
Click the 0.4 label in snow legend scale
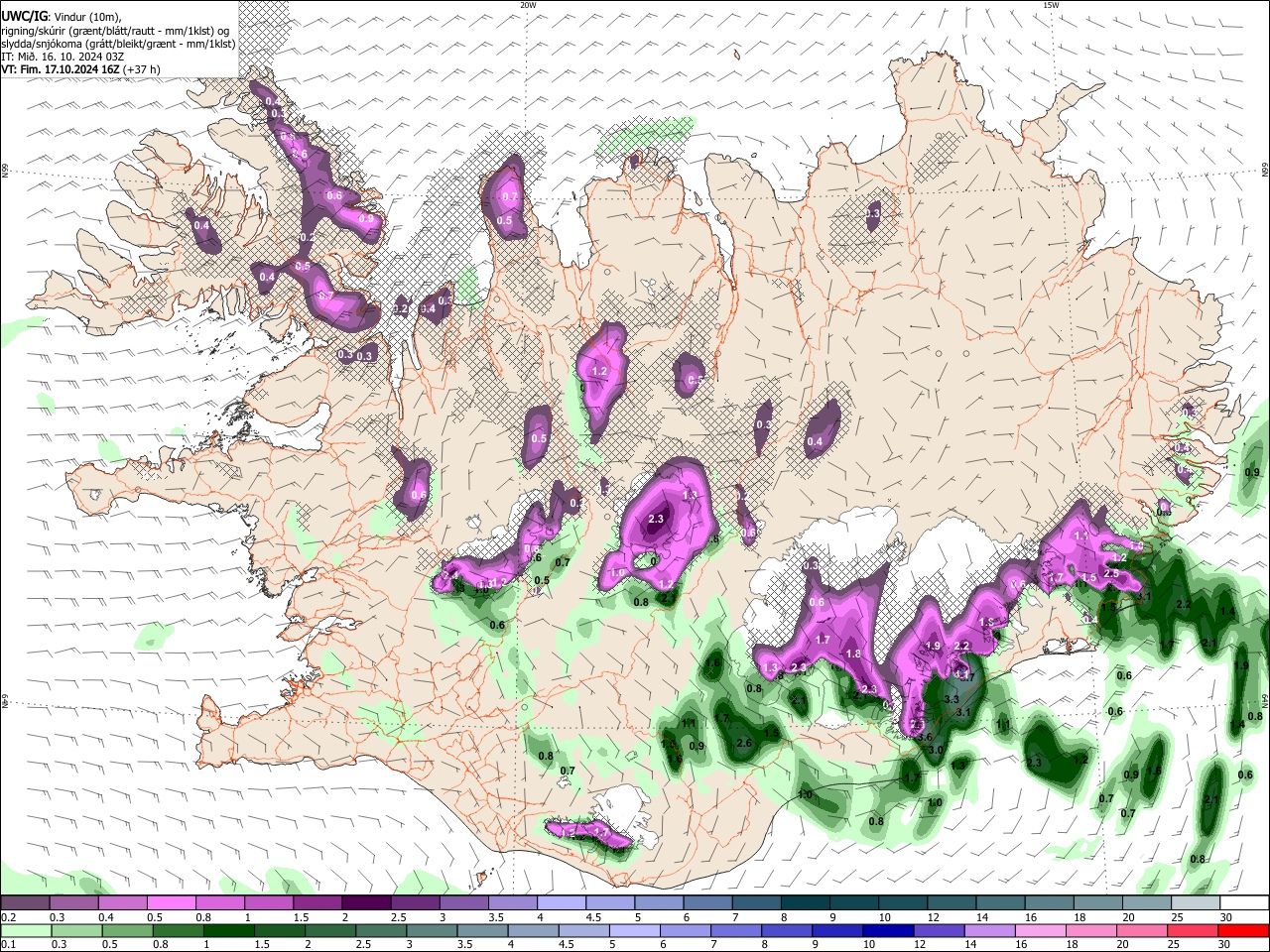[105, 917]
